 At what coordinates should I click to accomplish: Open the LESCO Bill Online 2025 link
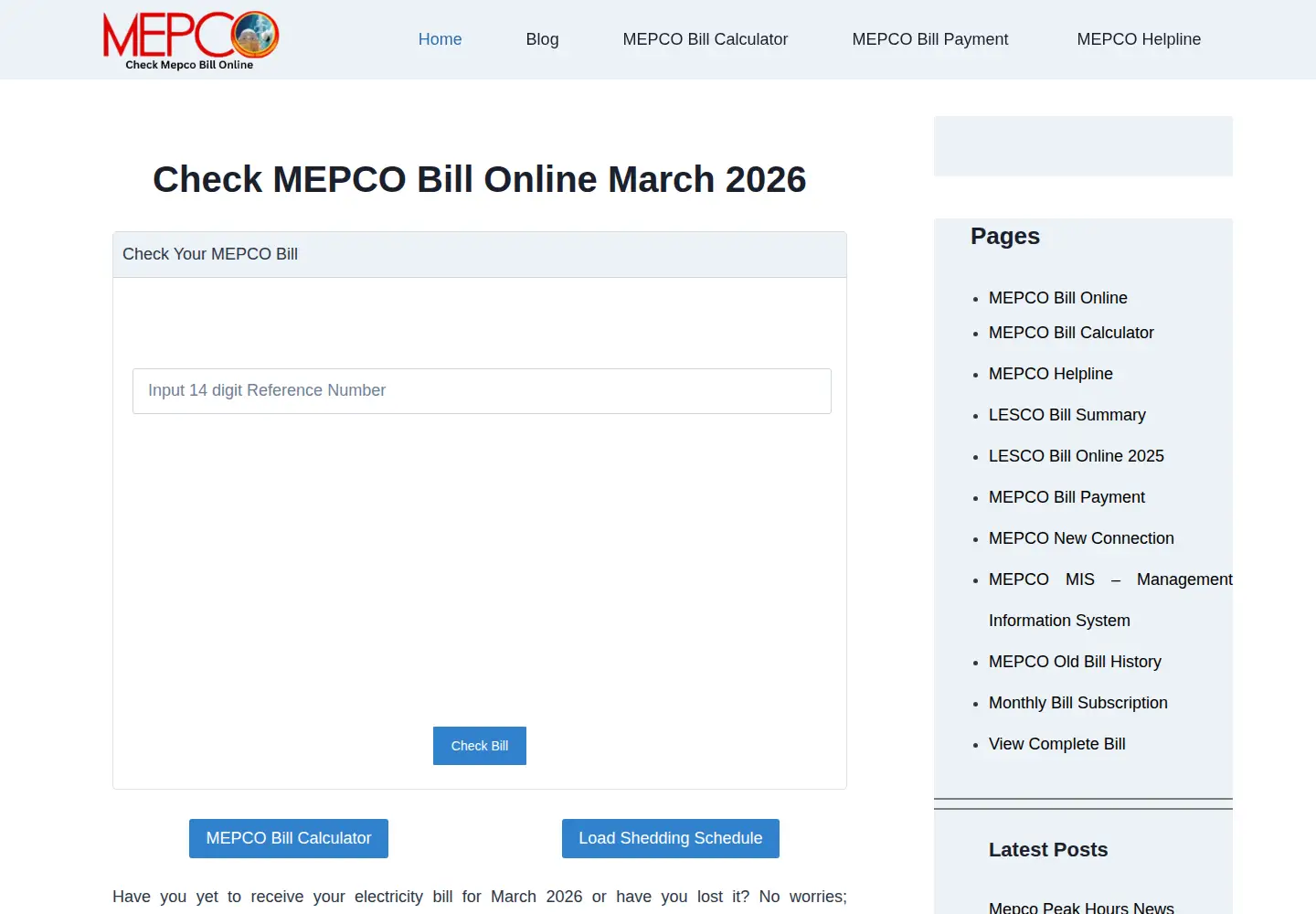(1076, 456)
